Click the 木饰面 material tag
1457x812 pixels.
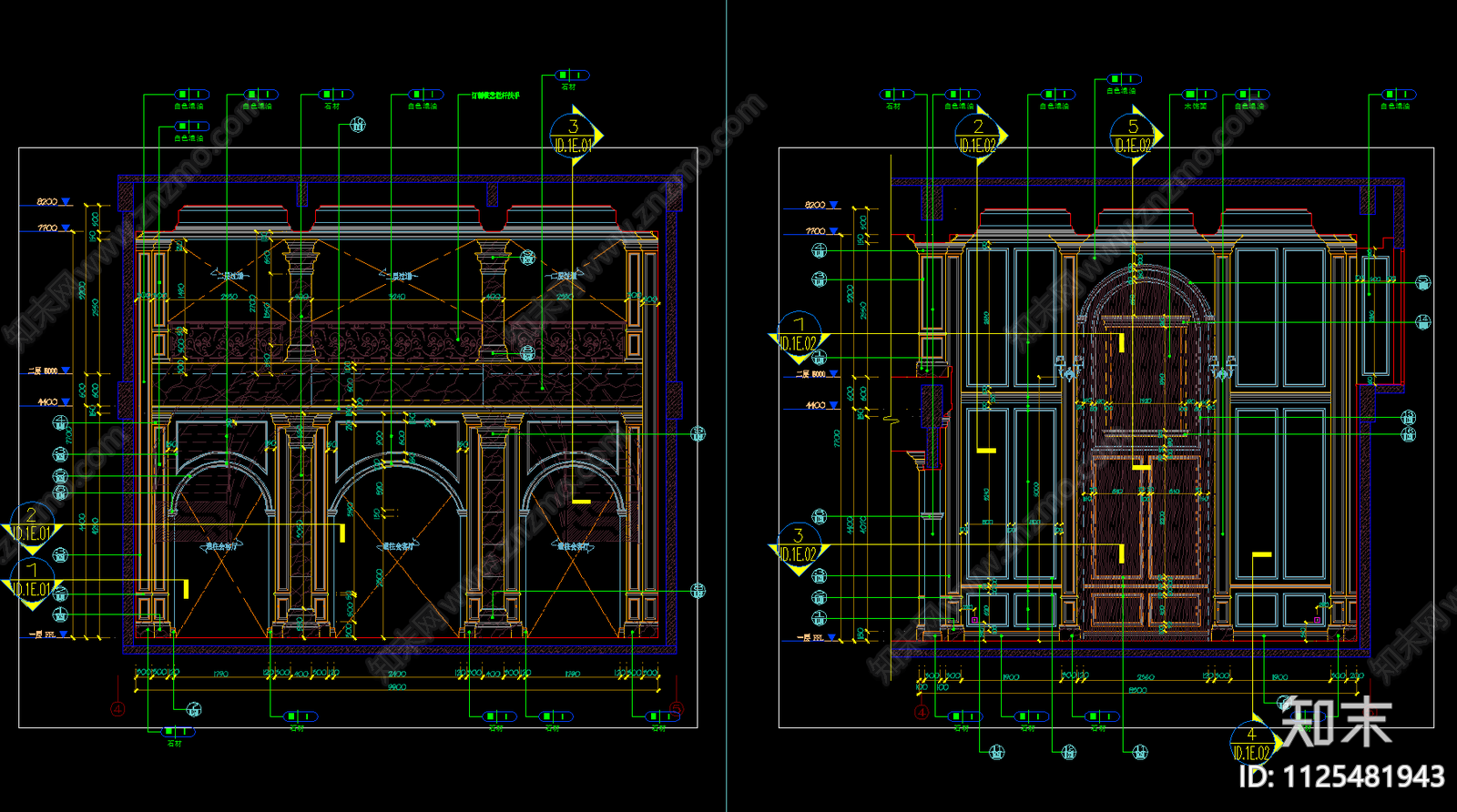[x=1198, y=99]
